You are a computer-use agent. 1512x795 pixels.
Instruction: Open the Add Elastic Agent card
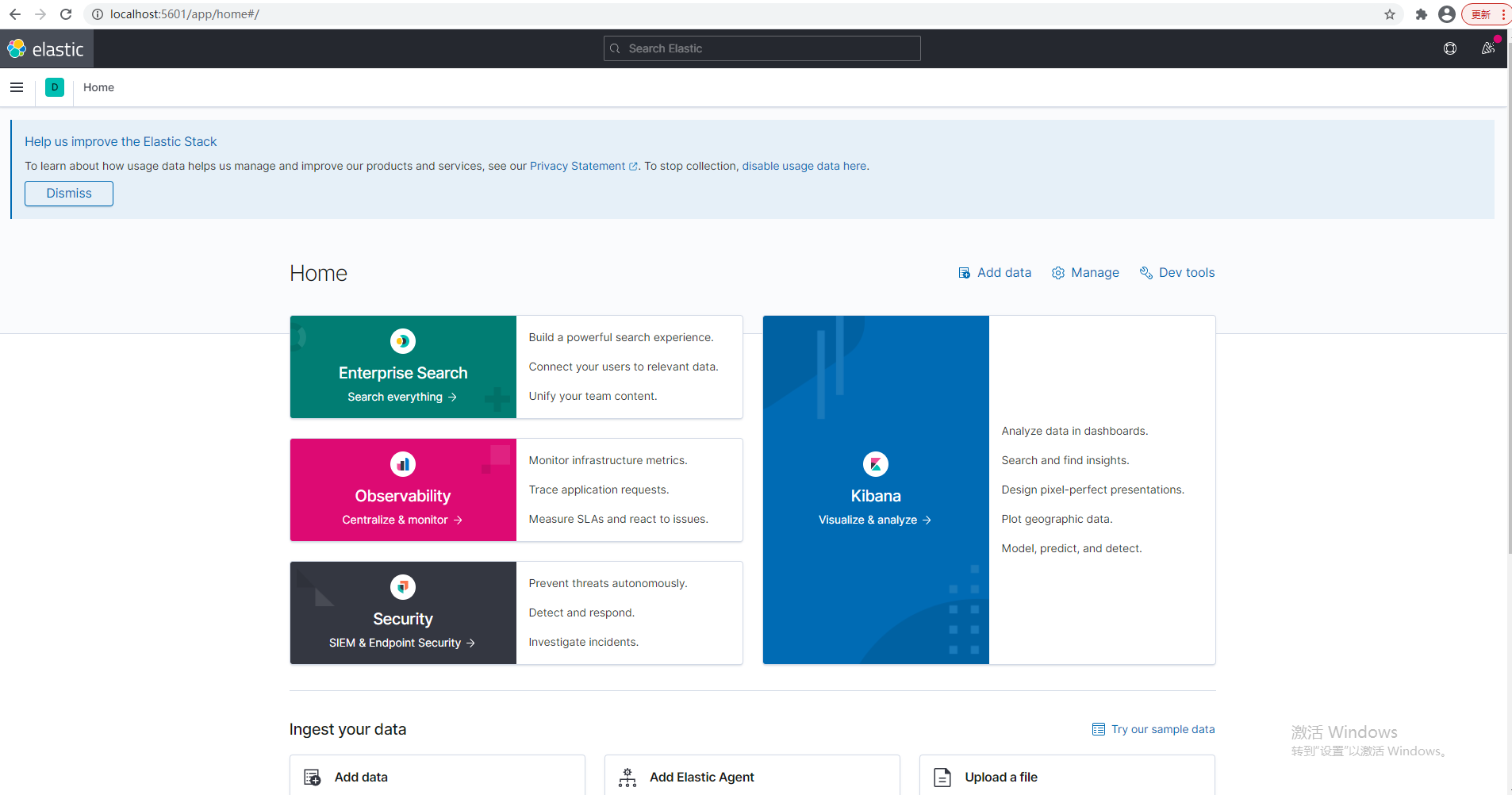click(752, 775)
